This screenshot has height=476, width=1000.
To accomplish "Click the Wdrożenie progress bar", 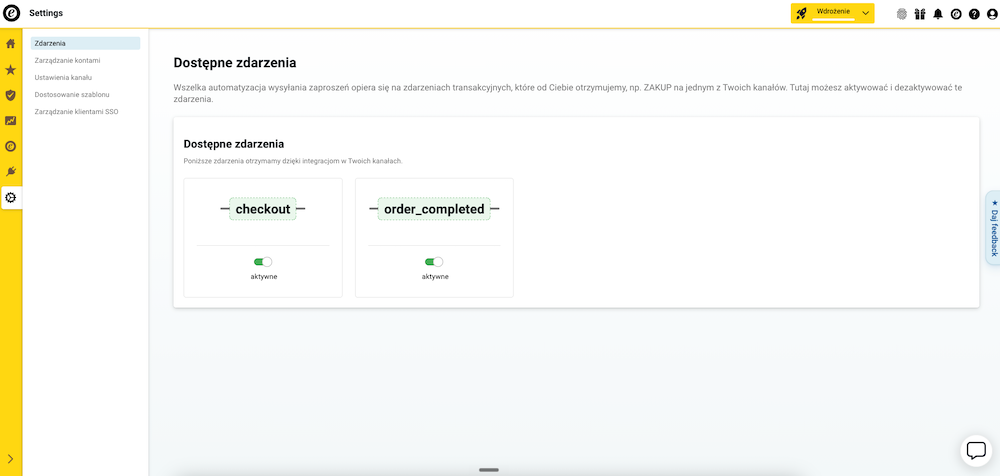I will click(x=833, y=20).
